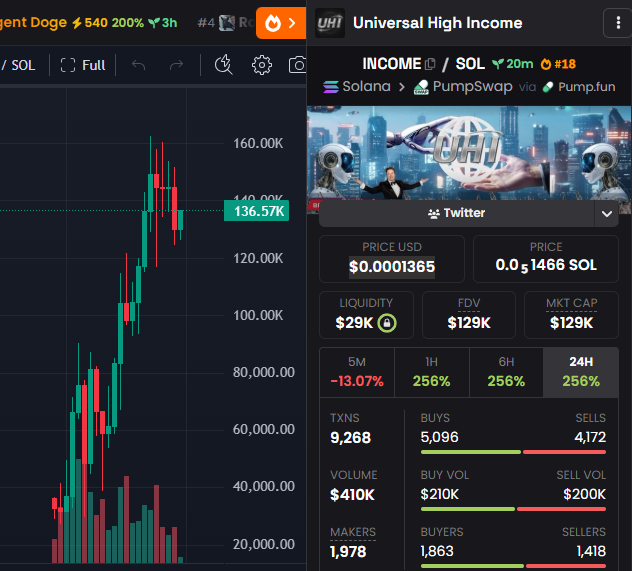Click the MKT CAP label
The height and width of the screenshot is (571, 632).
point(572,303)
